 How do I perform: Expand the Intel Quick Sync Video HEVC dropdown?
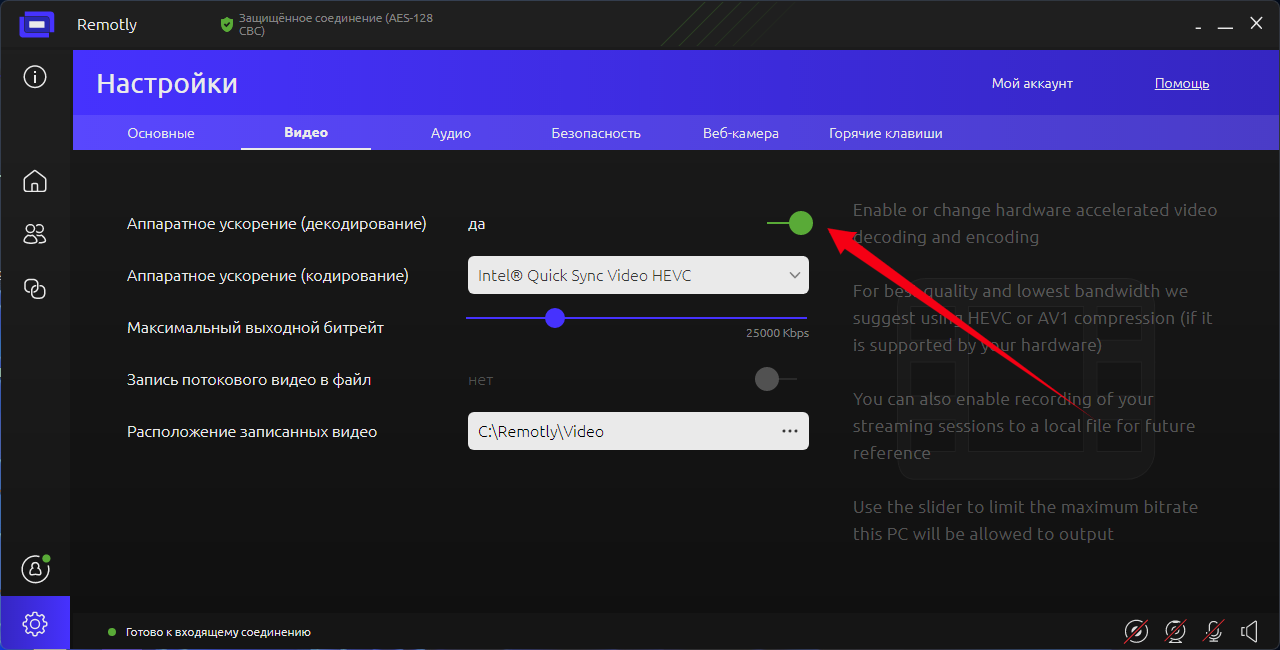[638, 276]
